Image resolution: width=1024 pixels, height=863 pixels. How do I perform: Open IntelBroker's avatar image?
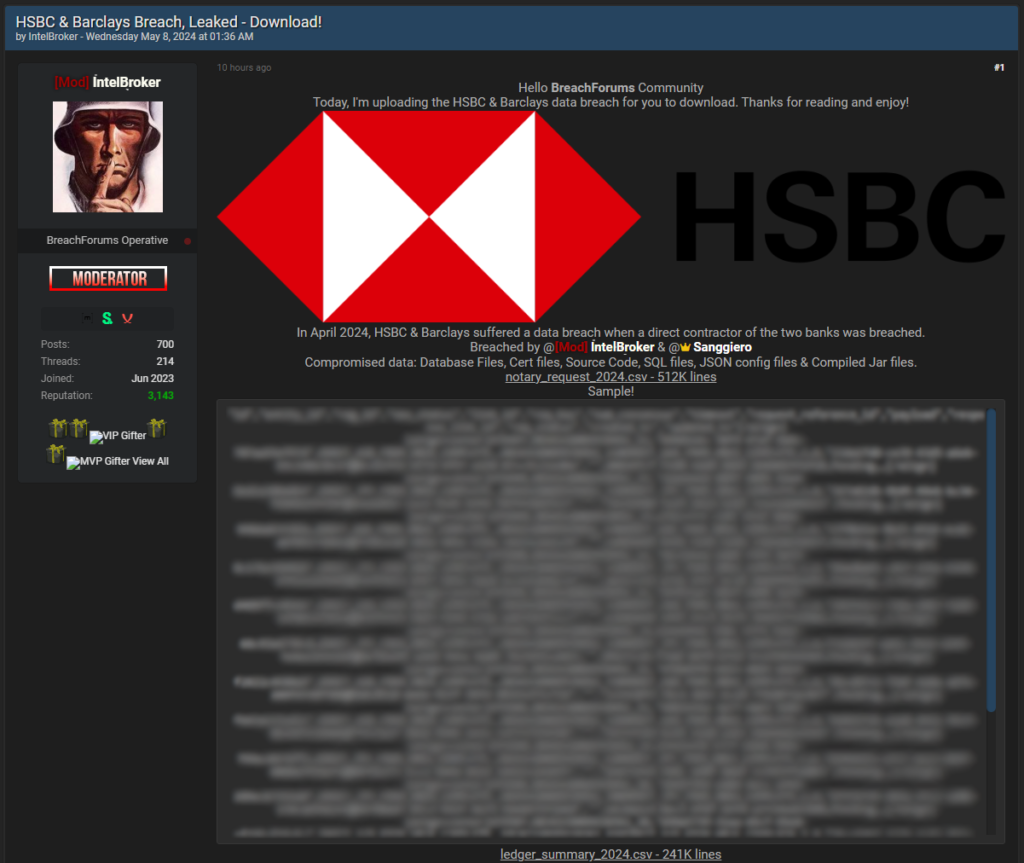(108, 157)
